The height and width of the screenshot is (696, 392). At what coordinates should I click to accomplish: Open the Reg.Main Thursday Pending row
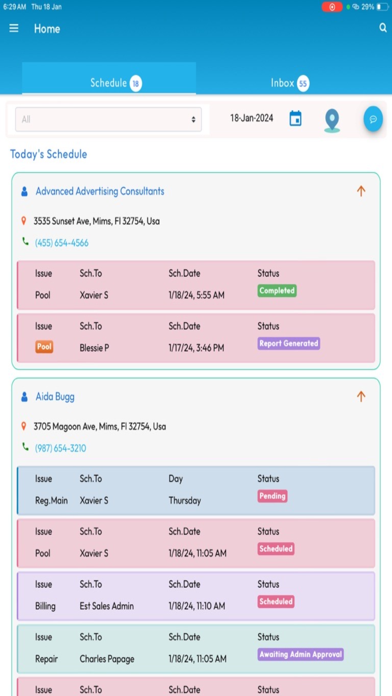tap(196, 490)
